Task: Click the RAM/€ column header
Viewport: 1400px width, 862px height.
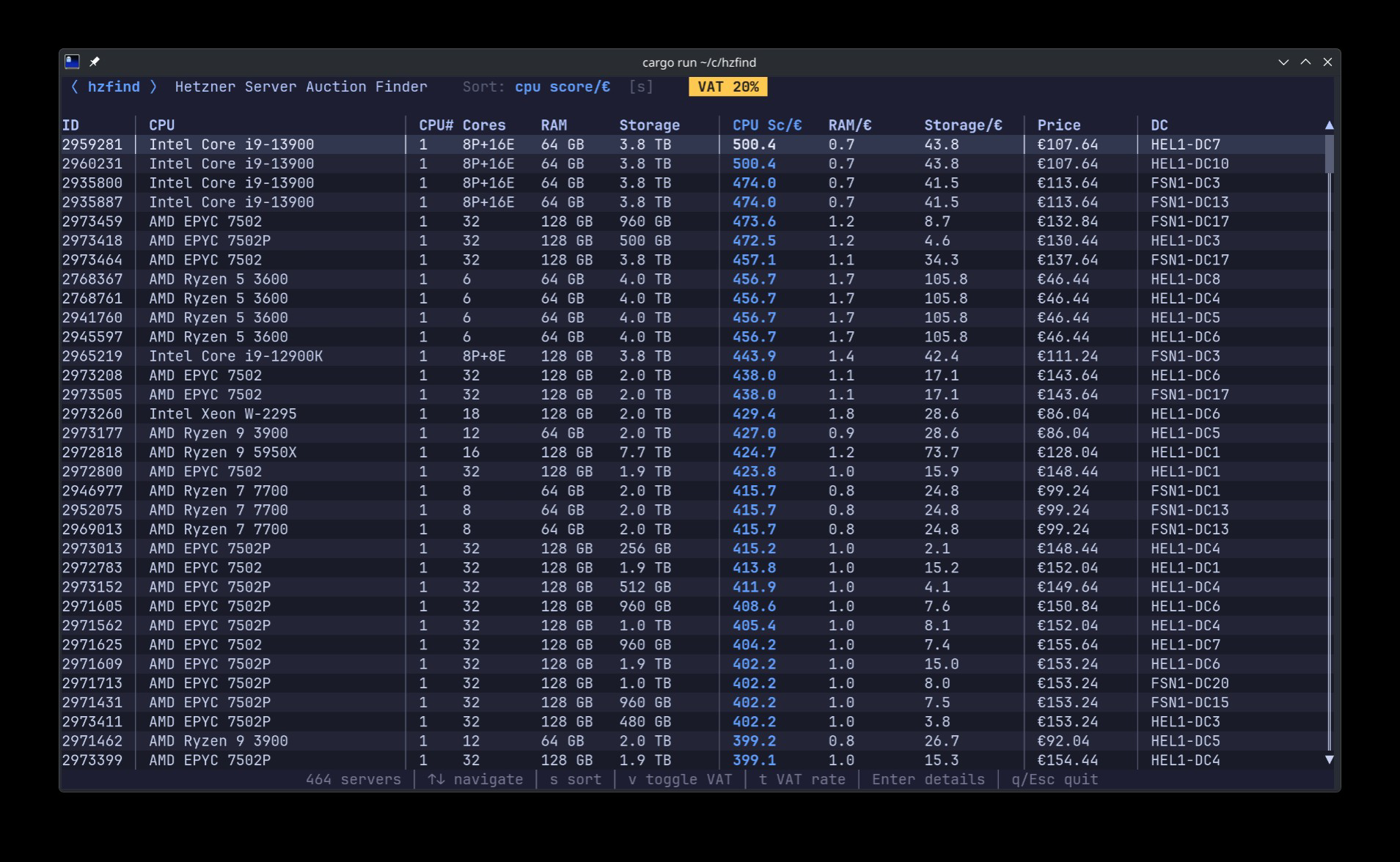Action: 850,125
